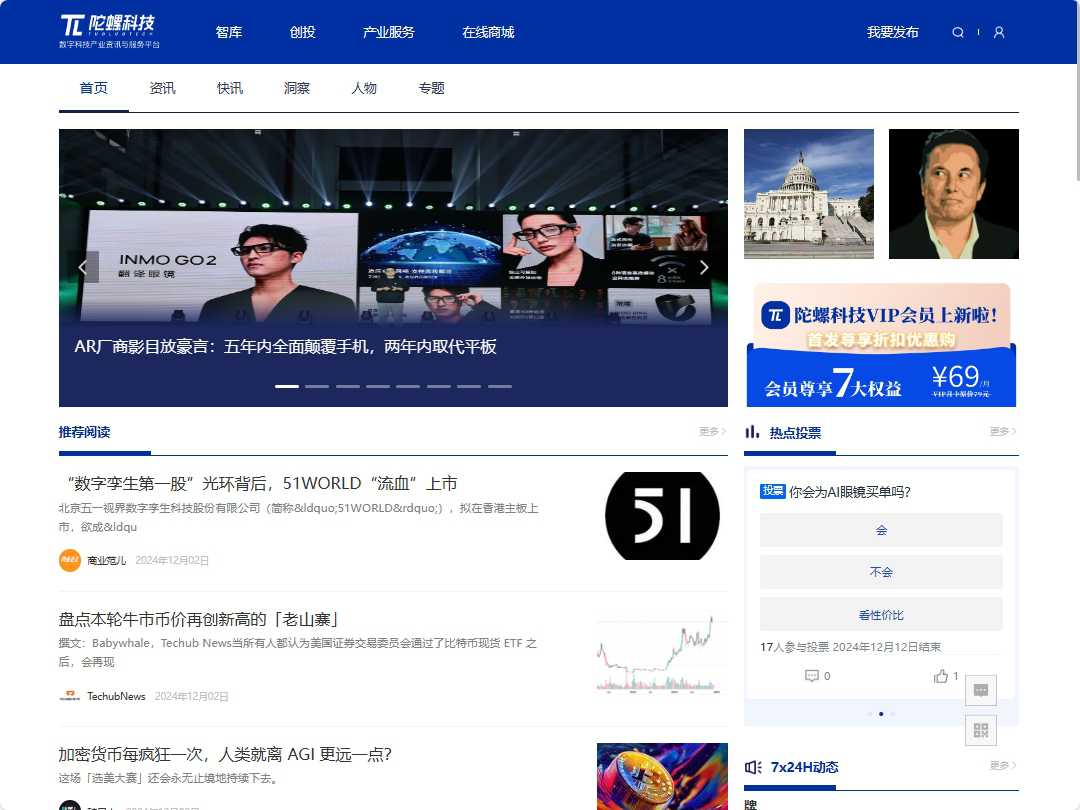1080x810 pixels.
Task: Open 在线商城 in the top navigation
Action: (488, 32)
